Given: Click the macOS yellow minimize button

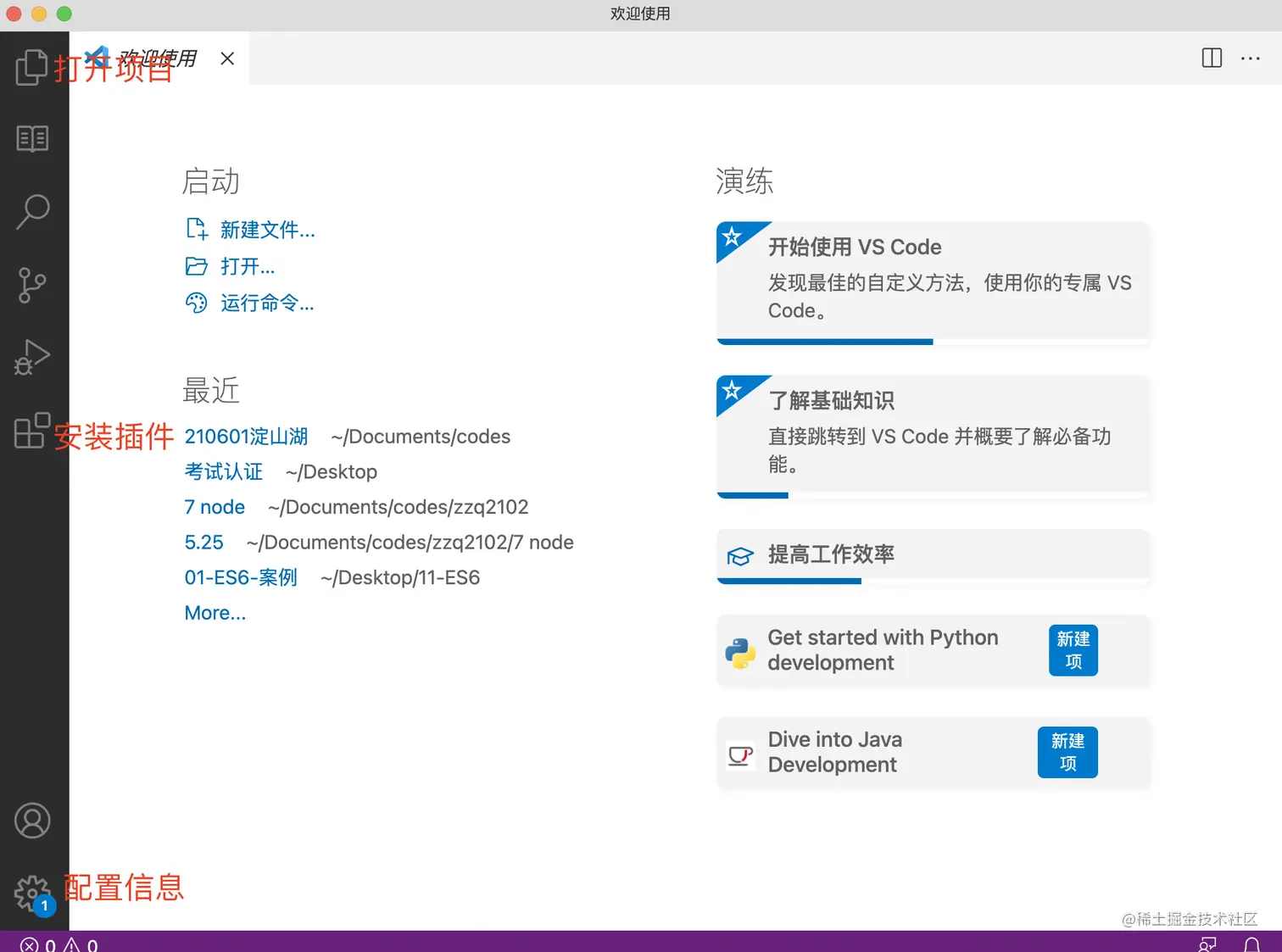Looking at the screenshot, I should point(39,14).
